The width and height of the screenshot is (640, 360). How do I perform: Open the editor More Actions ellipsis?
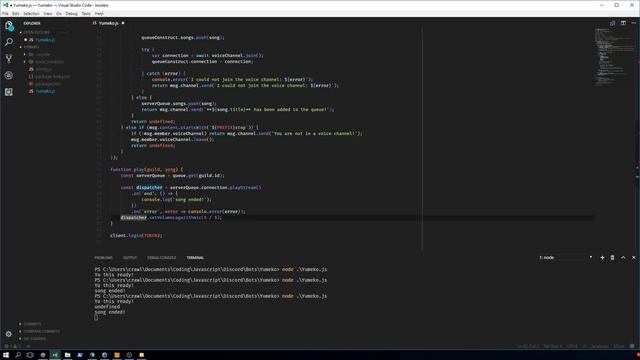point(633,23)
